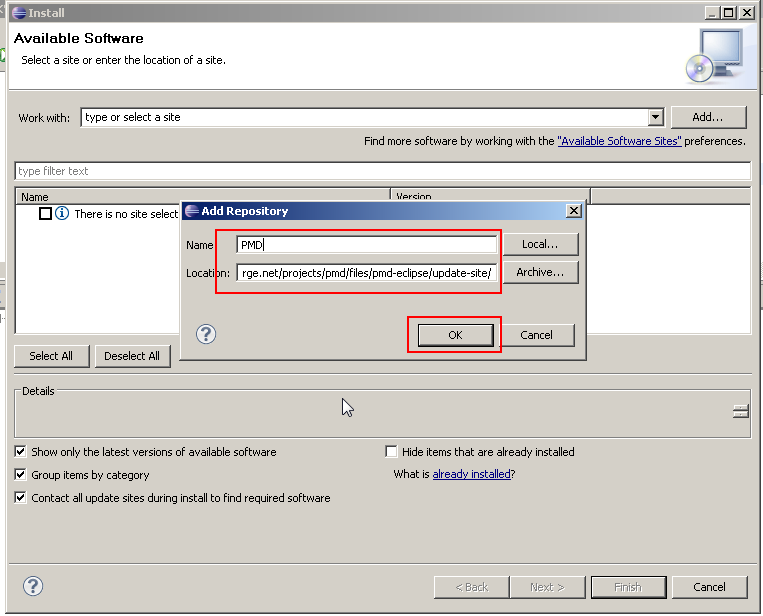Click the Cancel button of Install wizard
This screenshot has width=763, height=616.
point(709,587)
